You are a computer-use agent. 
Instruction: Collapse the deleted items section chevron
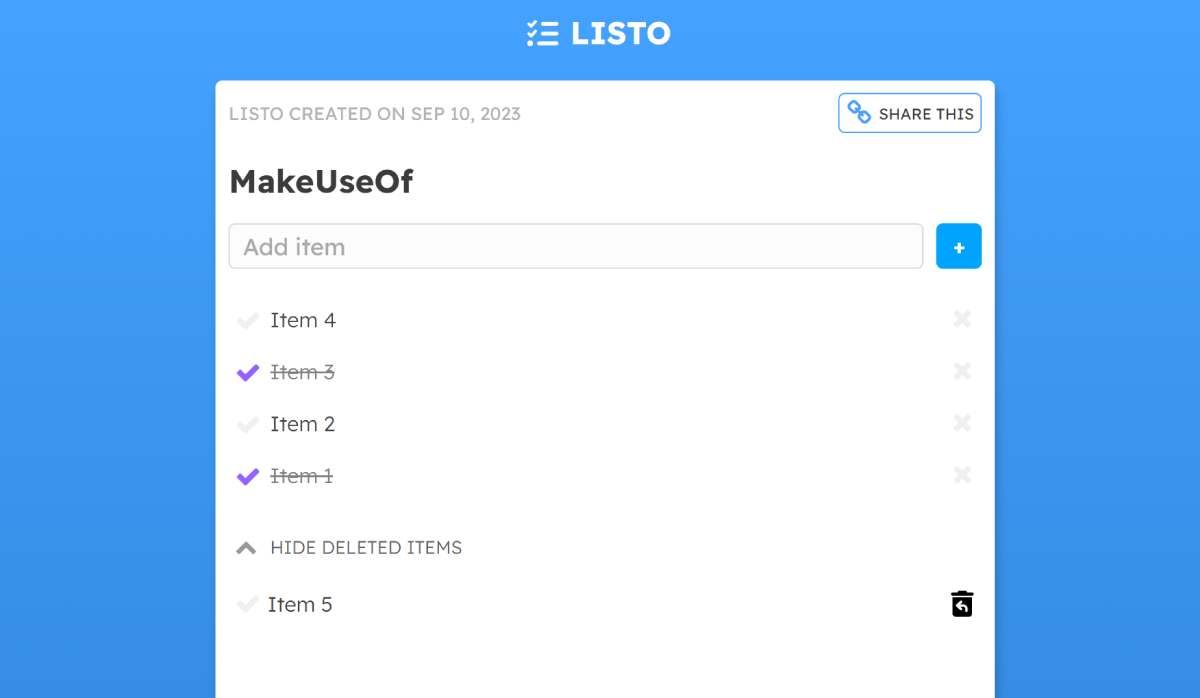click(x=245, y=547)
